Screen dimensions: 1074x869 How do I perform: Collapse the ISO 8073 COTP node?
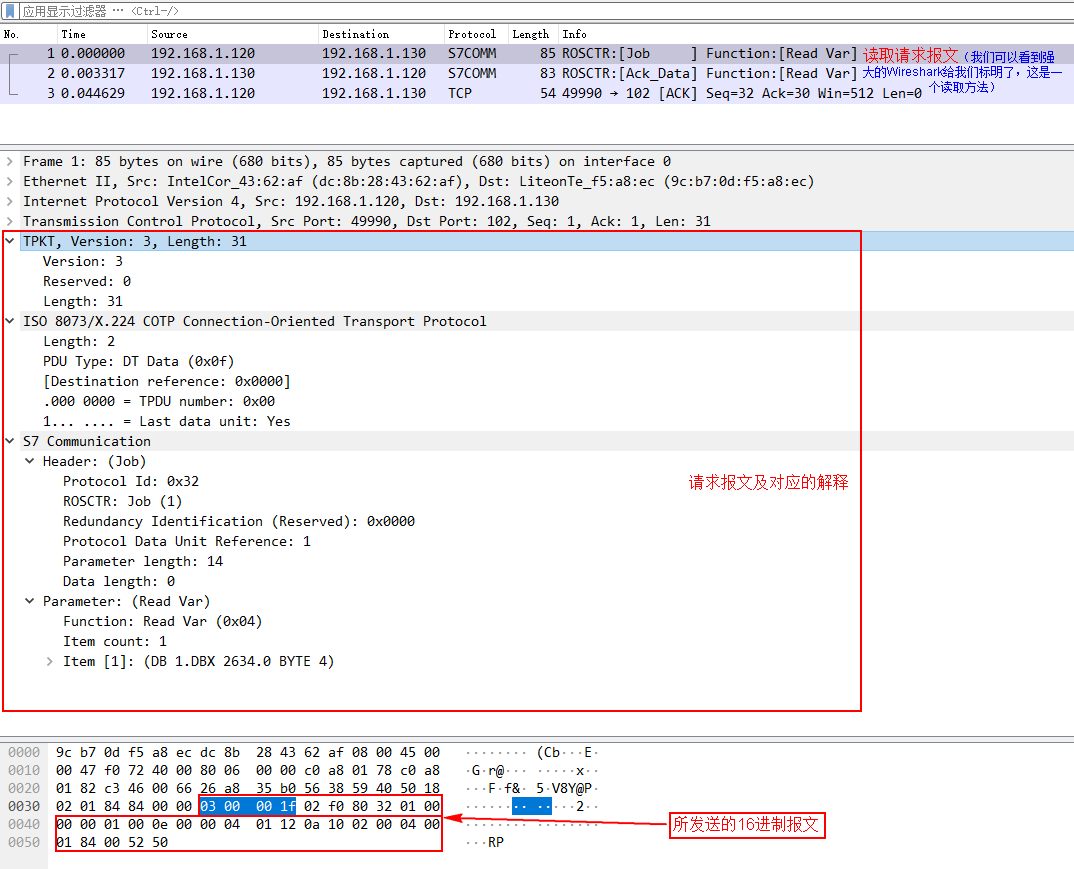pyautogui.click(x=10, y=321)
